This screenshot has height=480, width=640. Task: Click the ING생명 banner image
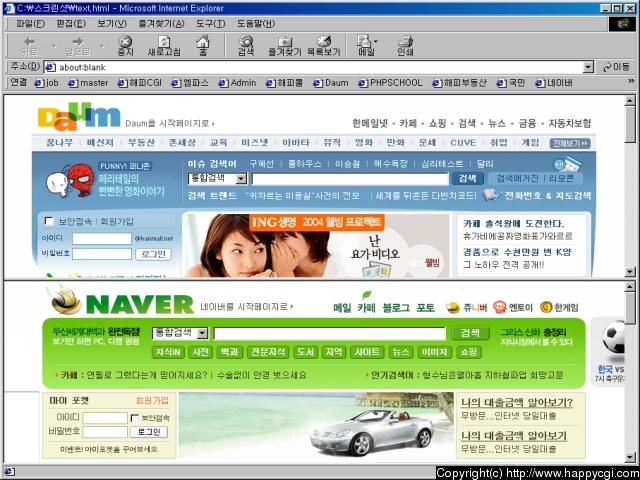pyautogui.click(x=316, y=245)
